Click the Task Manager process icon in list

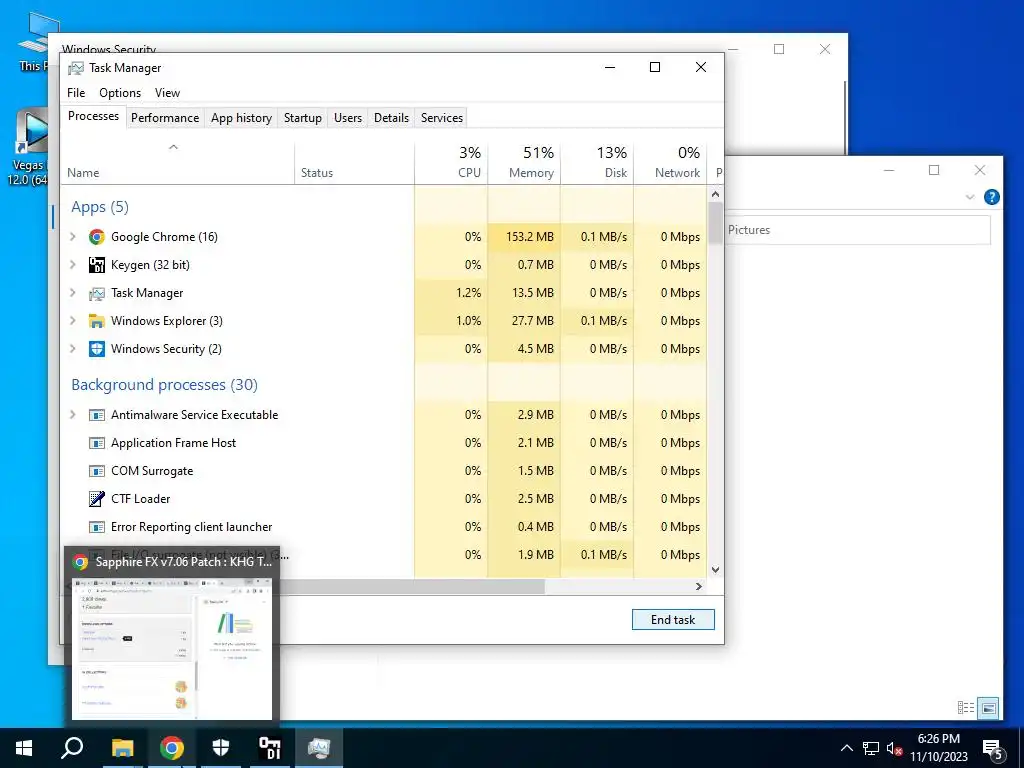tap(97, 293)
